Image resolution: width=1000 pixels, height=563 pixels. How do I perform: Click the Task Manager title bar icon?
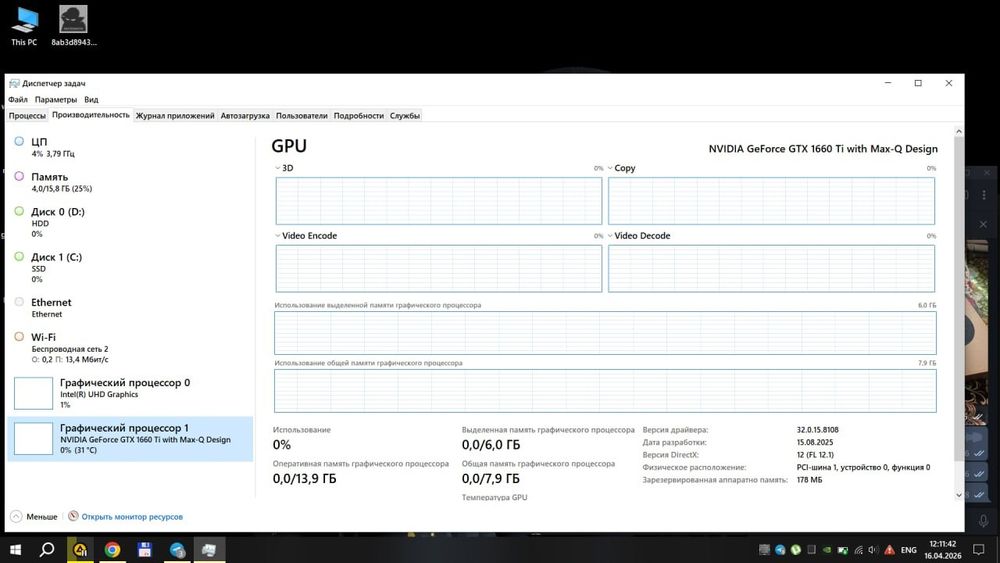14,84
